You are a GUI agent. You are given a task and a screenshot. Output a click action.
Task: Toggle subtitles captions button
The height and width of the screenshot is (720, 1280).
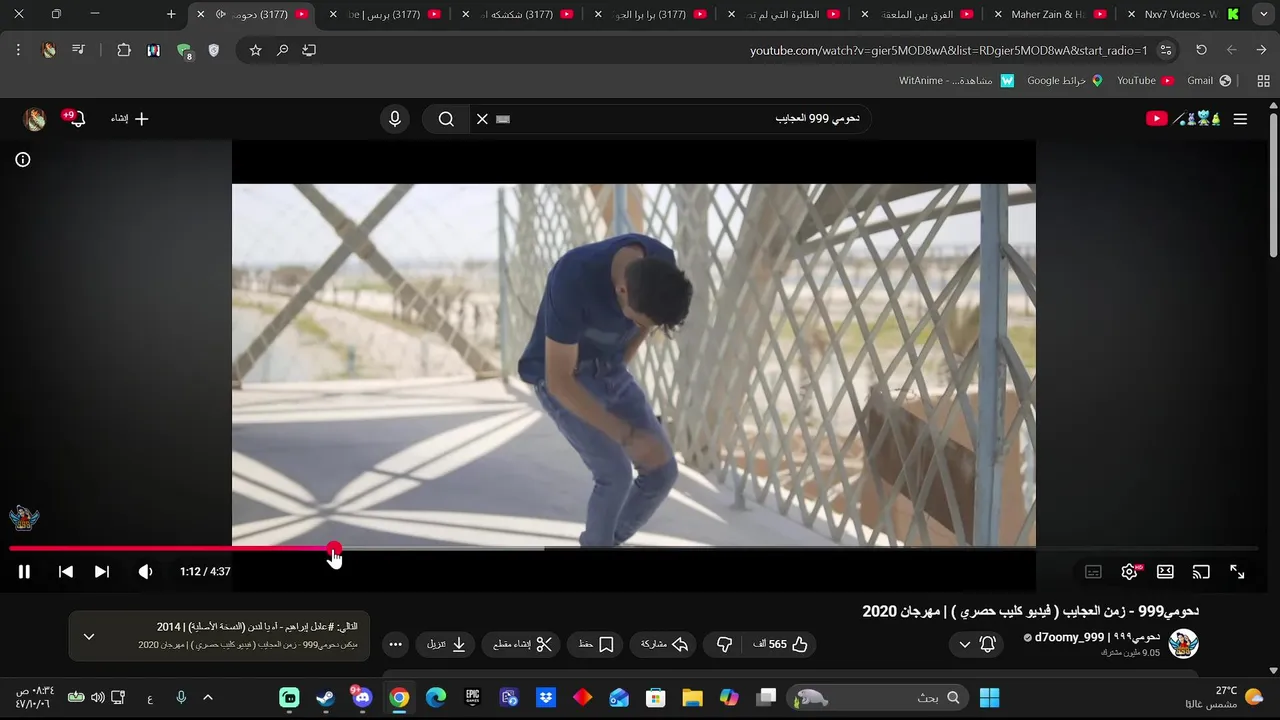pyautogui.click(x=1093, y=572)
